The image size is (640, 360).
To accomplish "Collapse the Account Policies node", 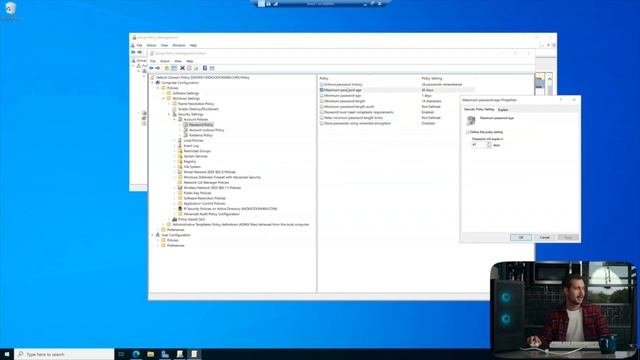I will [x=175, y=120].
